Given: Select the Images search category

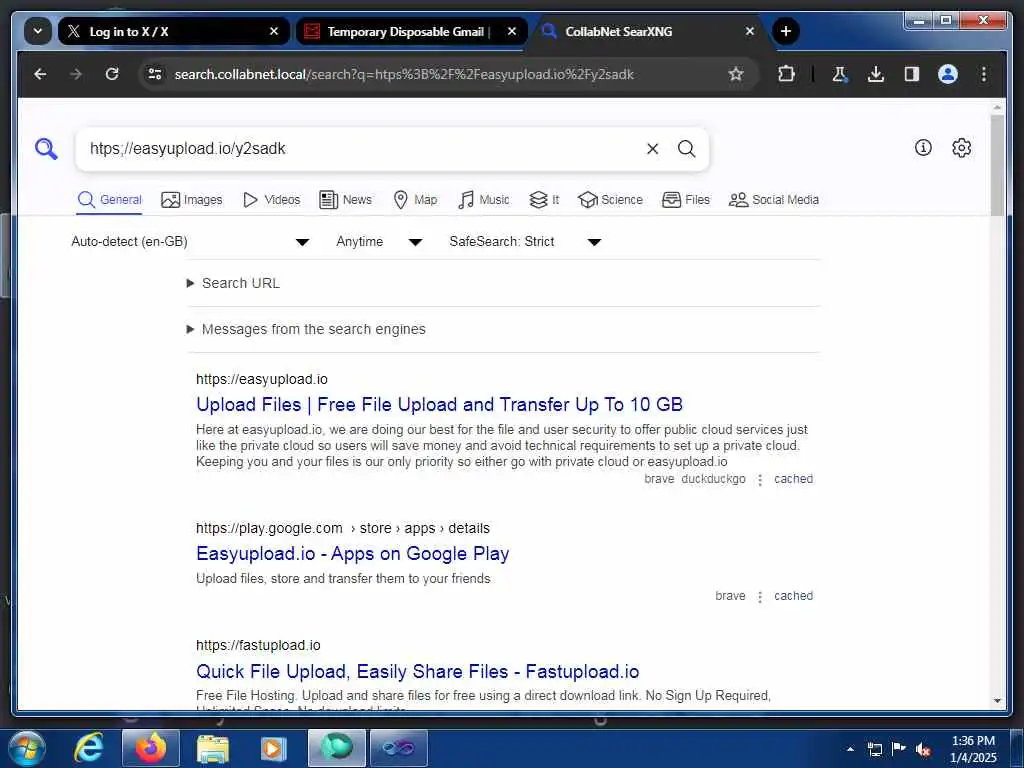Looking at the screenshot, I should [191, 200].
